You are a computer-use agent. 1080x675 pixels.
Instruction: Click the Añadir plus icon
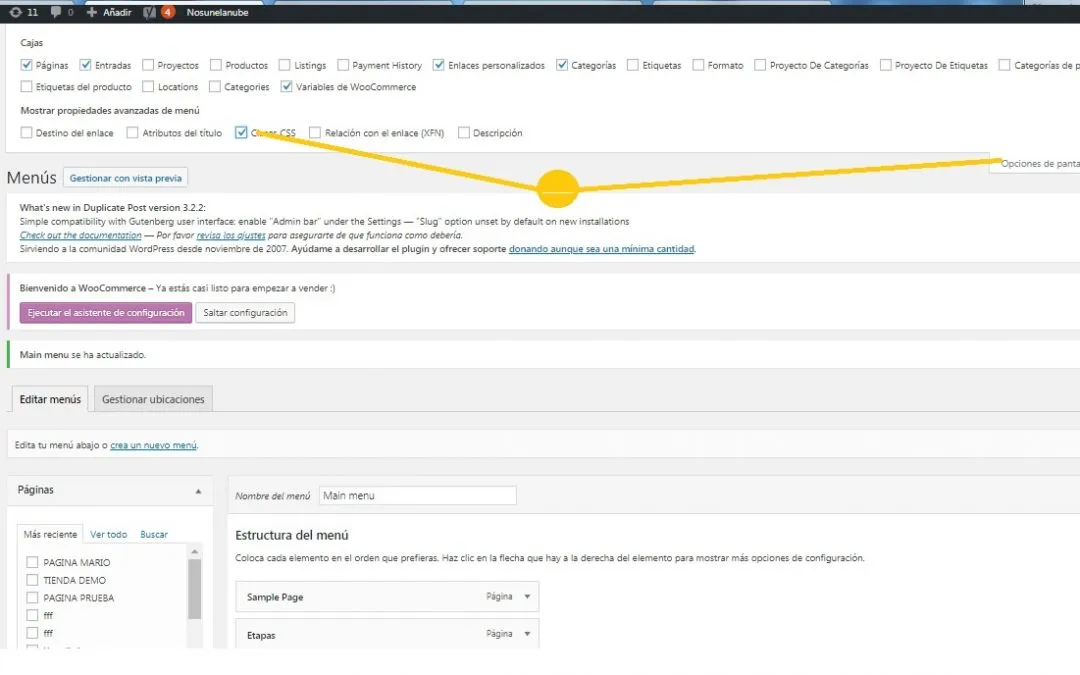tap(92, 12)
